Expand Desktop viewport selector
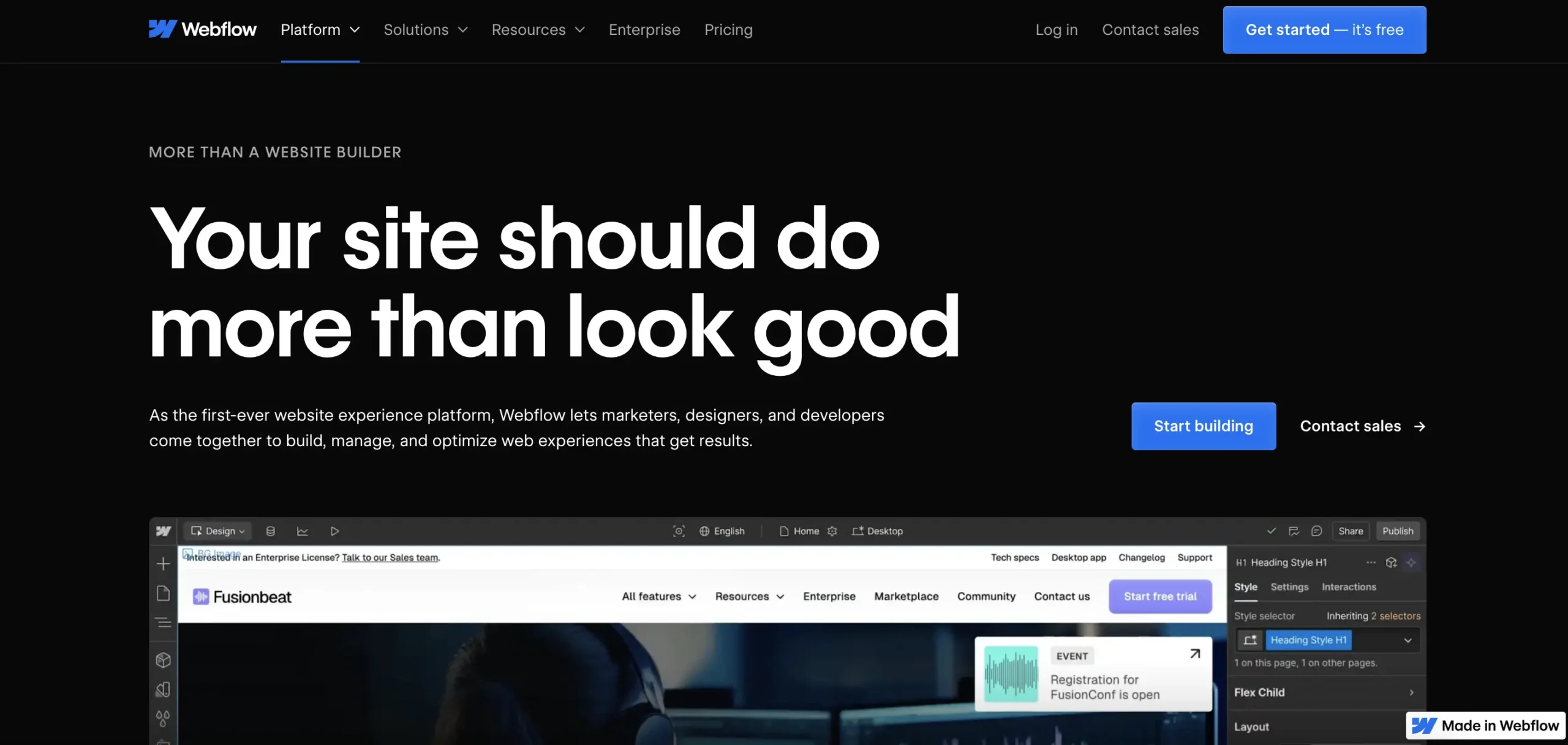 coord(879,530)
